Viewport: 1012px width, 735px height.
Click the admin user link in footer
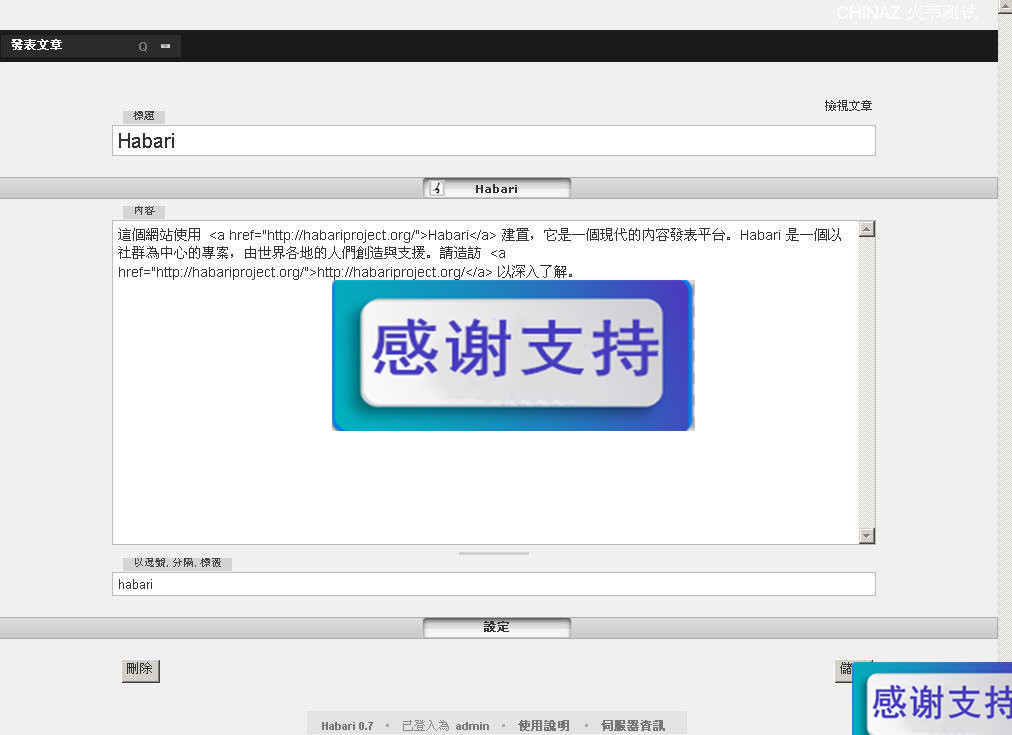click(x=472, y=726)
